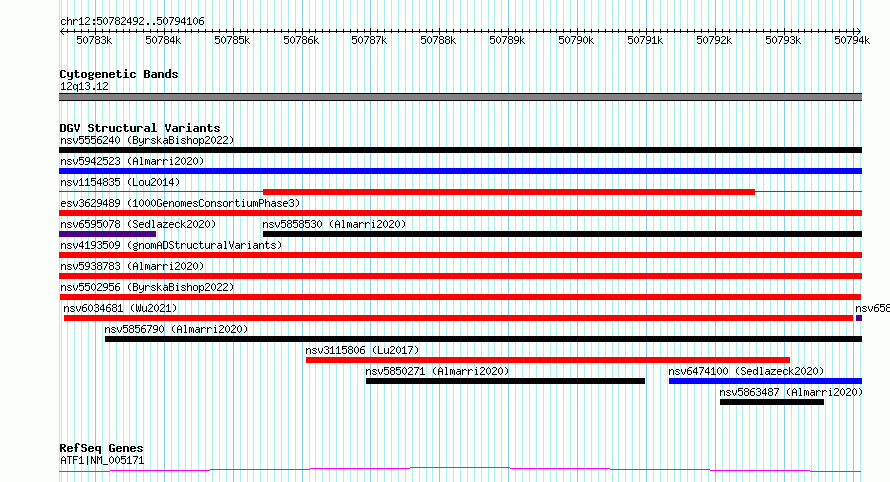Click the 50790k ruler tick label

pyautogui.click(x=576, y=40)
